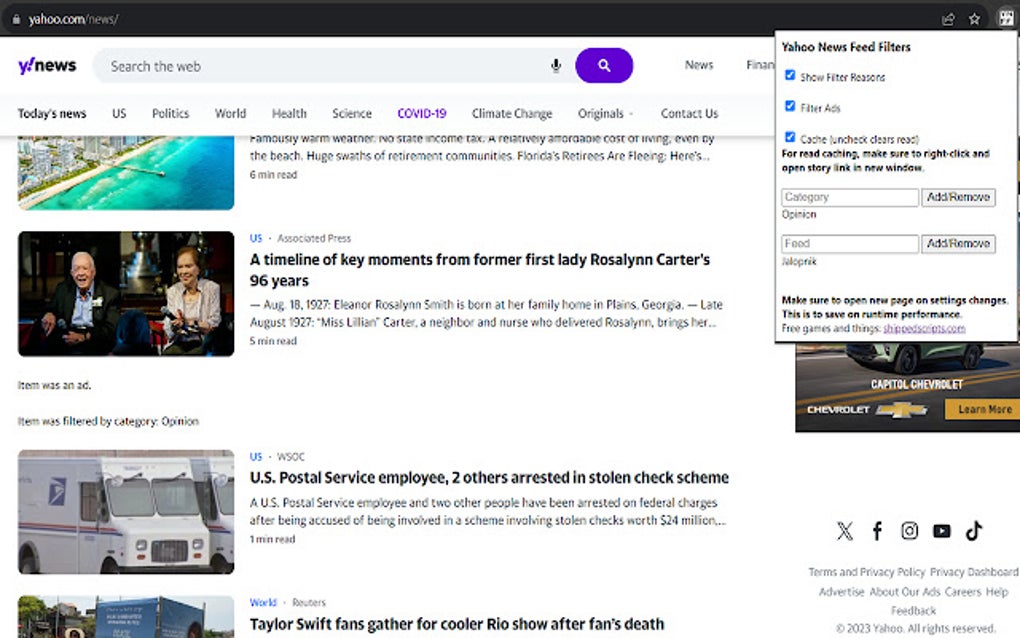Click the TikTok icon in the footer
This screenshot has width=1020, height=638.
974,531
